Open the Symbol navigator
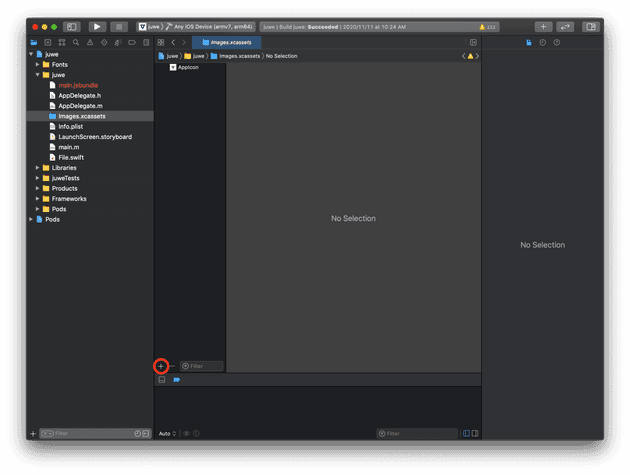 pos(61,43)
